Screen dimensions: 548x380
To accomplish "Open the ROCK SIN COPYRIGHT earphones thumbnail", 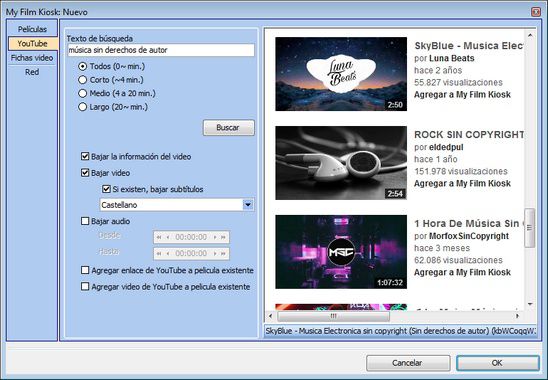I will point(341,163).
